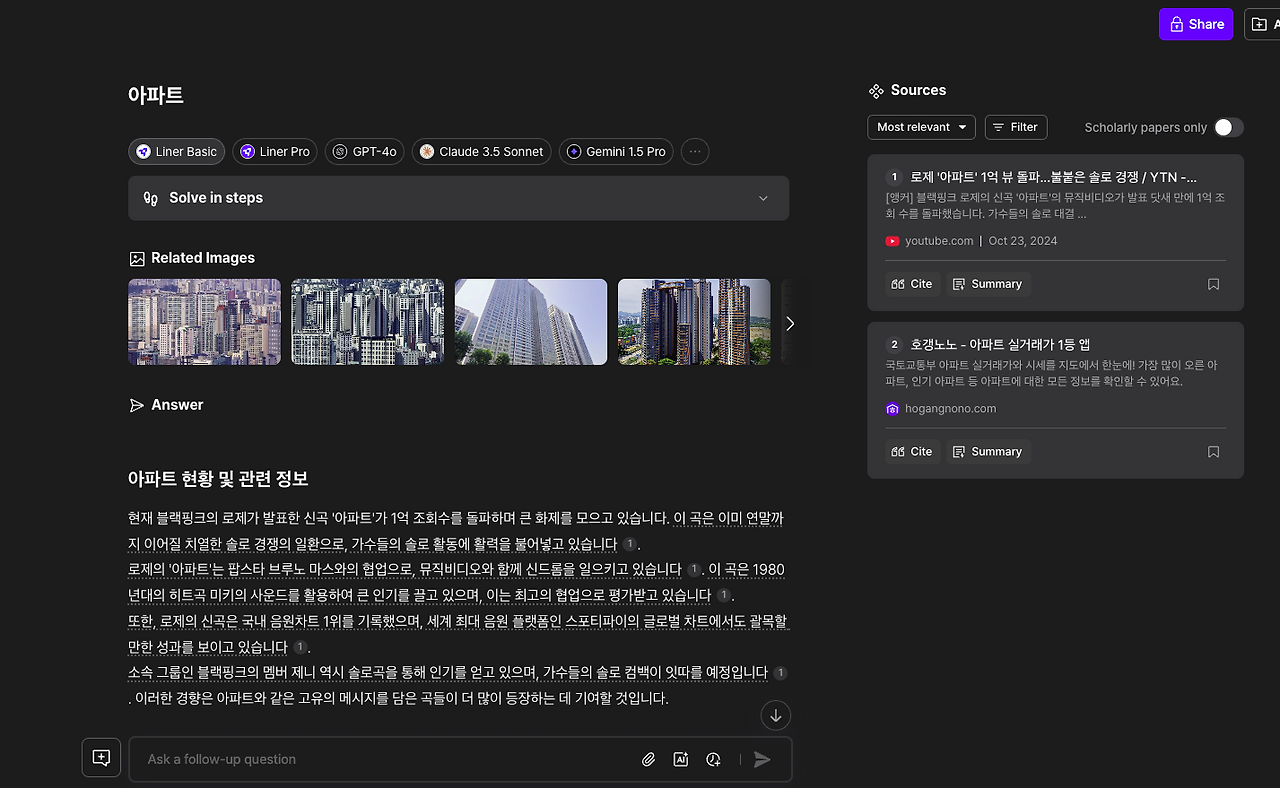This screenshot has height=788, width=1280.
Task: Toggle the Scholarly papers only switch
Action: (1229, 127)
